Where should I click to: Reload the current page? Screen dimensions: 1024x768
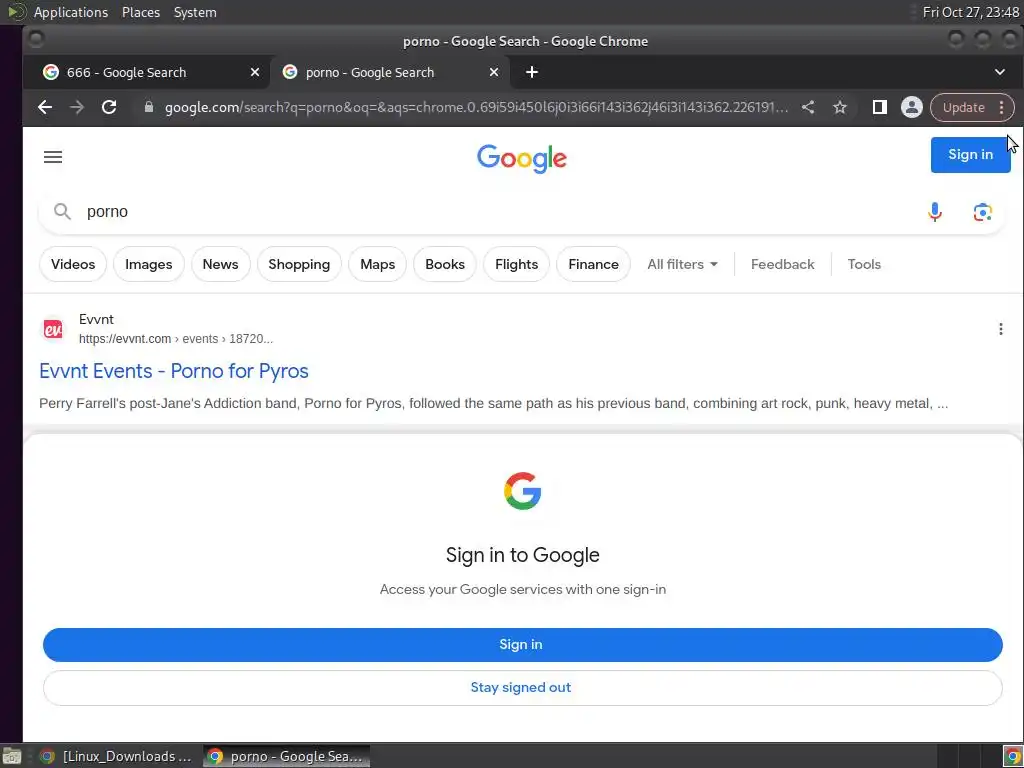tap(109, 107)
